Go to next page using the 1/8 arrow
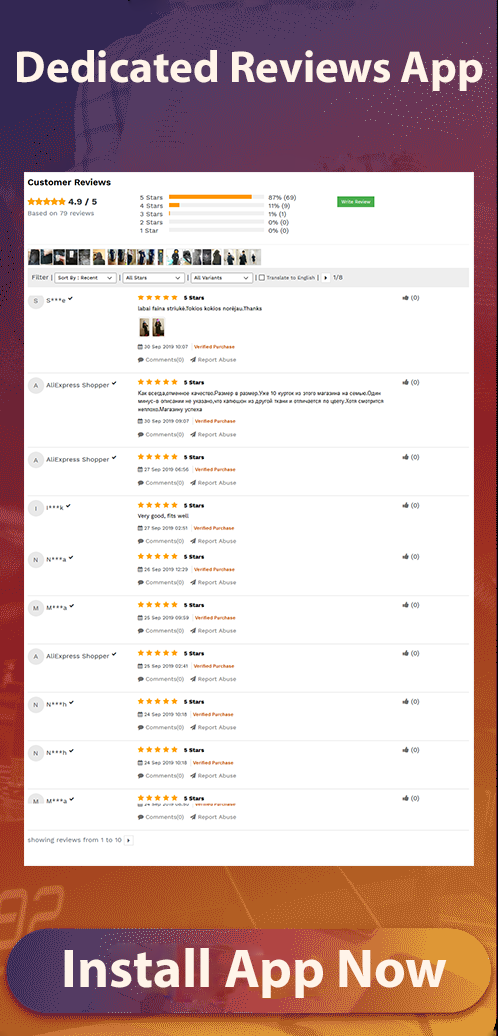This screenshot has height=1036, width=498. 326,278
